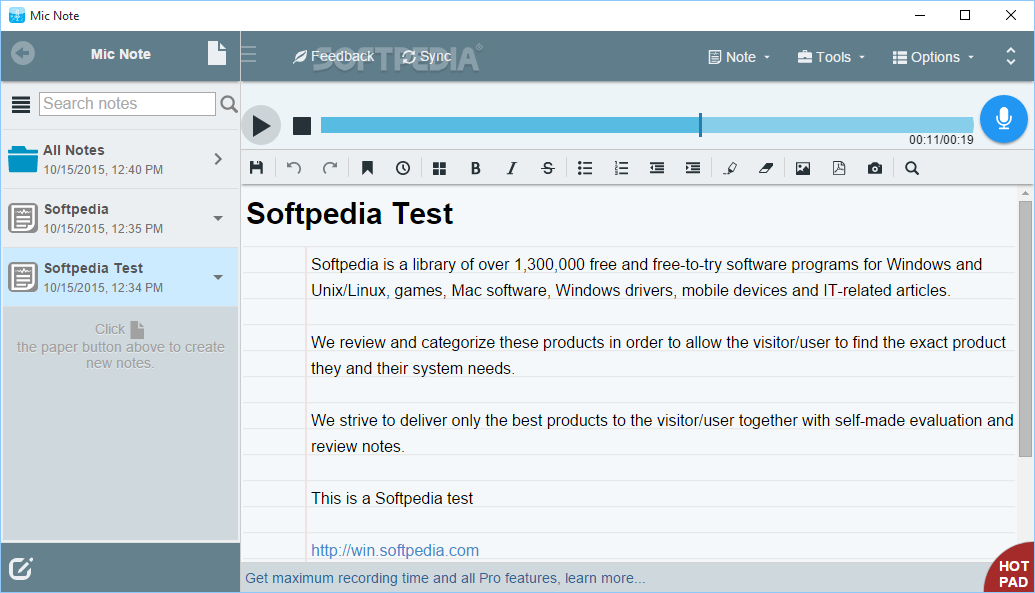Viewport: 1035px width, 593px height.
Task: Select the eraser tool
Action: click(x=766, y=168)
